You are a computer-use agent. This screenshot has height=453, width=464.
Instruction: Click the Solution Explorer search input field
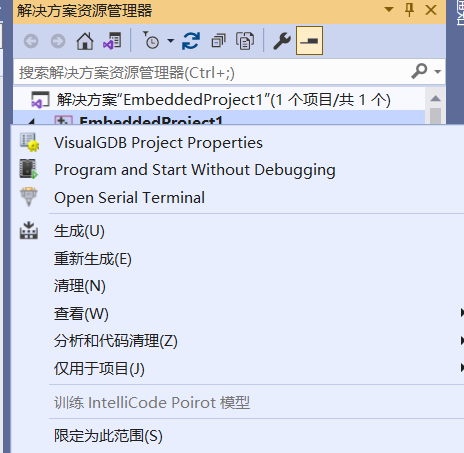(213, 72)
